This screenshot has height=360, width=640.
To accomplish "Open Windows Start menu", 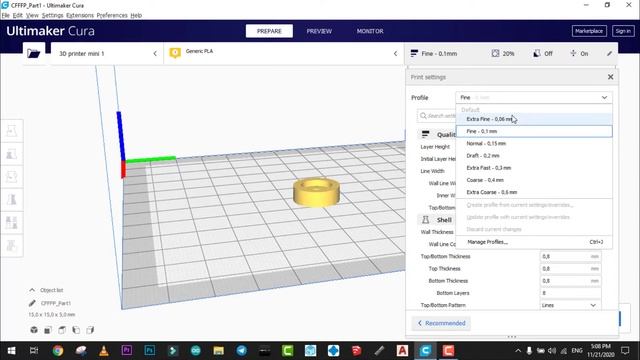I will click(11, 351).
